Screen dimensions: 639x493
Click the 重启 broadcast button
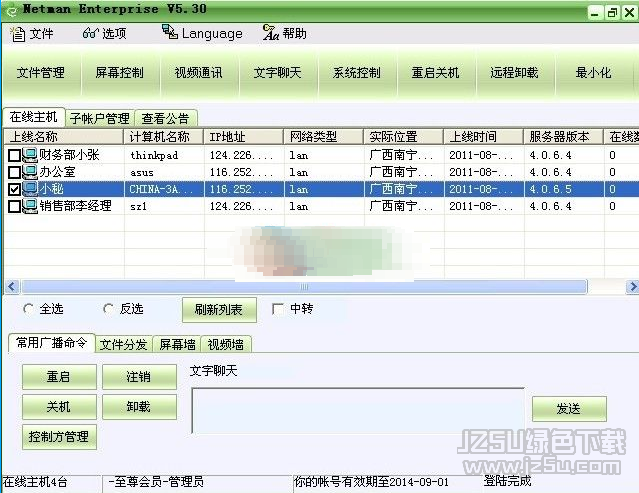pyautogui.click(x=59, y=377)
